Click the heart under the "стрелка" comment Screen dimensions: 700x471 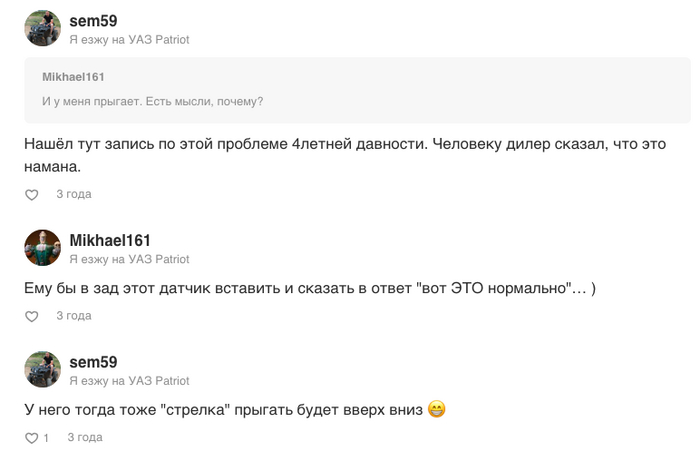[x=31, y=438]
